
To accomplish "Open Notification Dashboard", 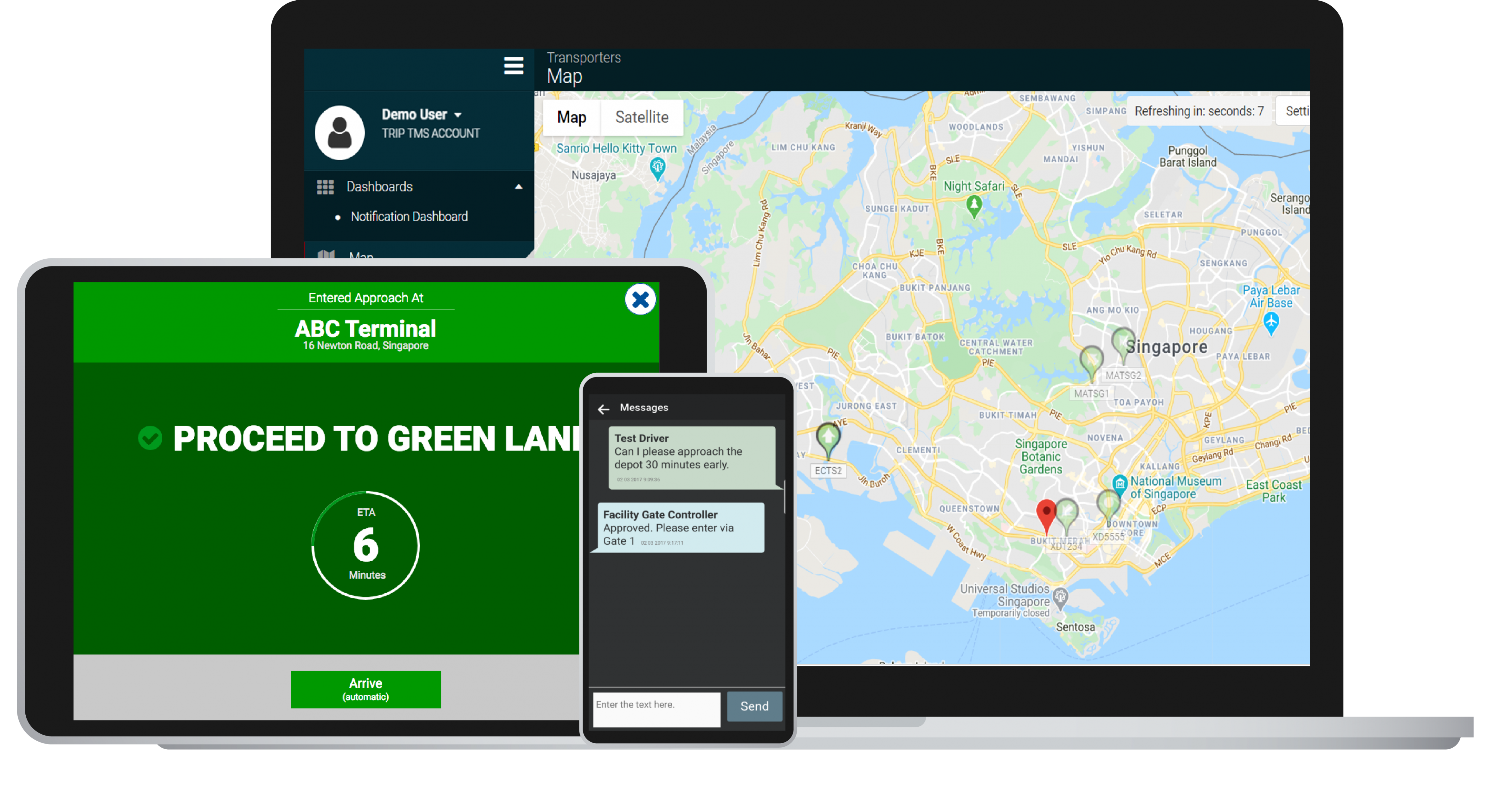I will tap(409, 216).
